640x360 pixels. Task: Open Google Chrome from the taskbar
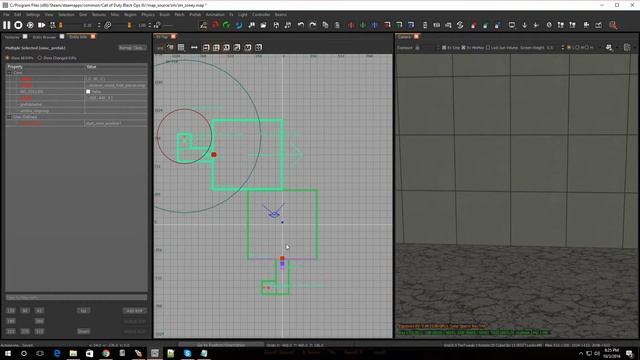click(x=106, y=353)
